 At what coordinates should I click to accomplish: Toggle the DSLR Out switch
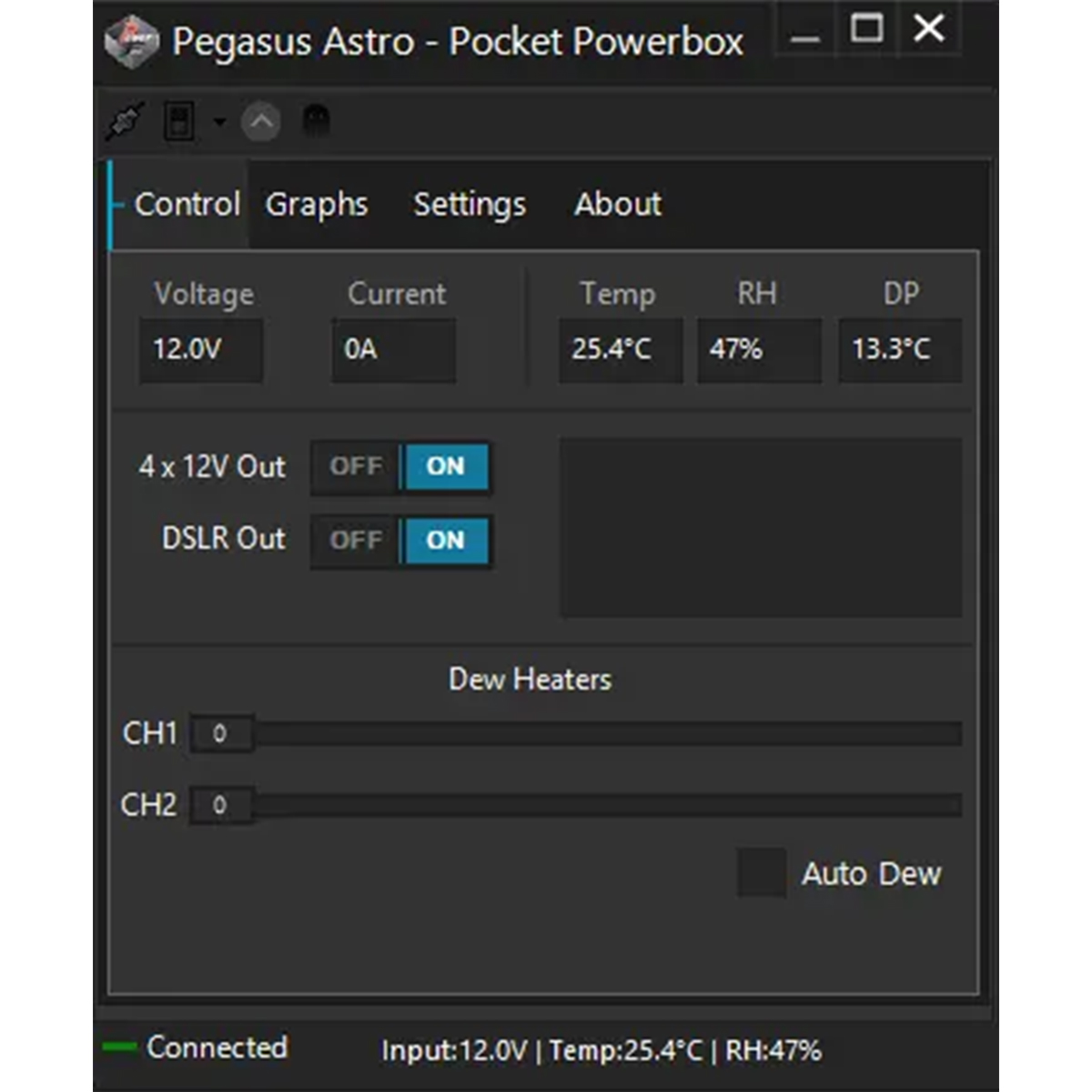pos(401,541)
